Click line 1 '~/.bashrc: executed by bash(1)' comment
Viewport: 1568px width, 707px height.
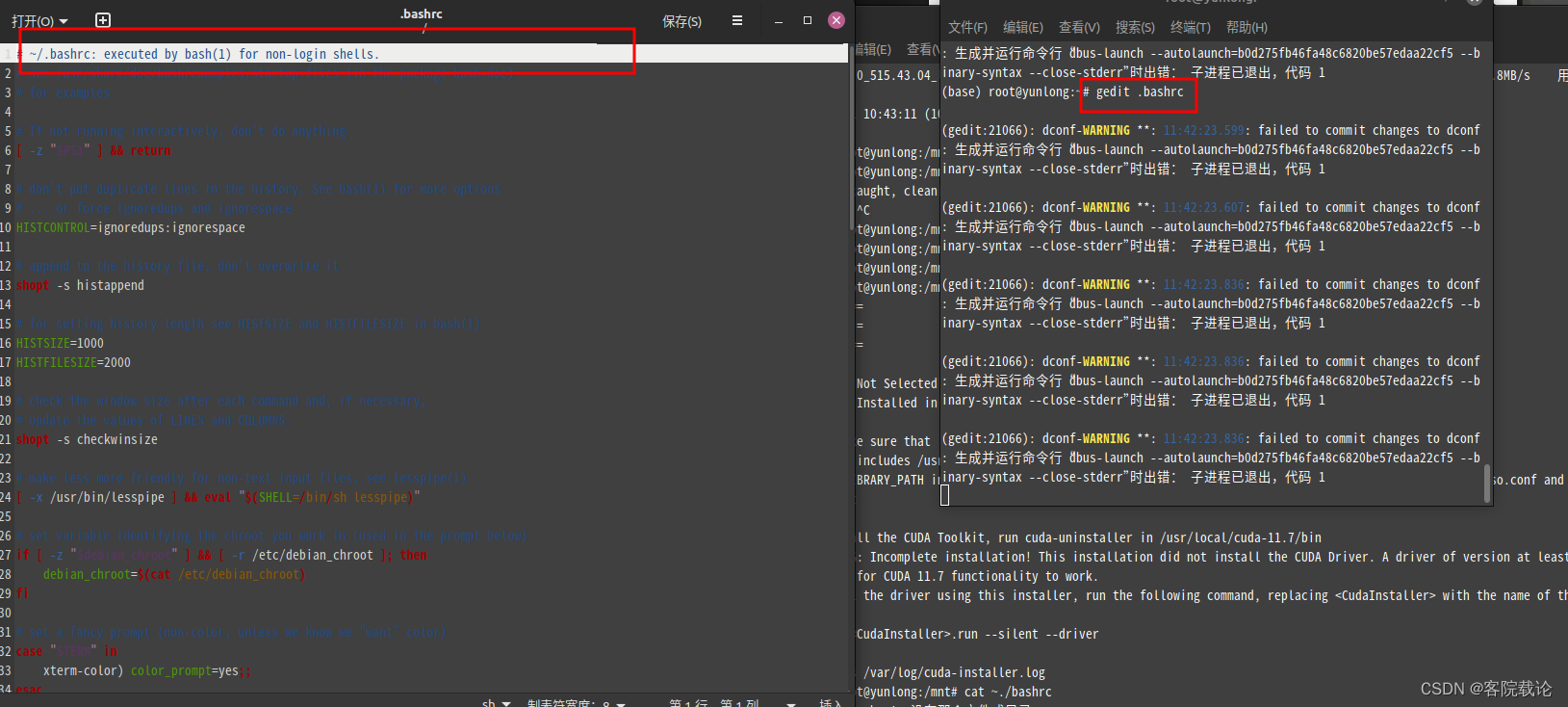point(197,54)
